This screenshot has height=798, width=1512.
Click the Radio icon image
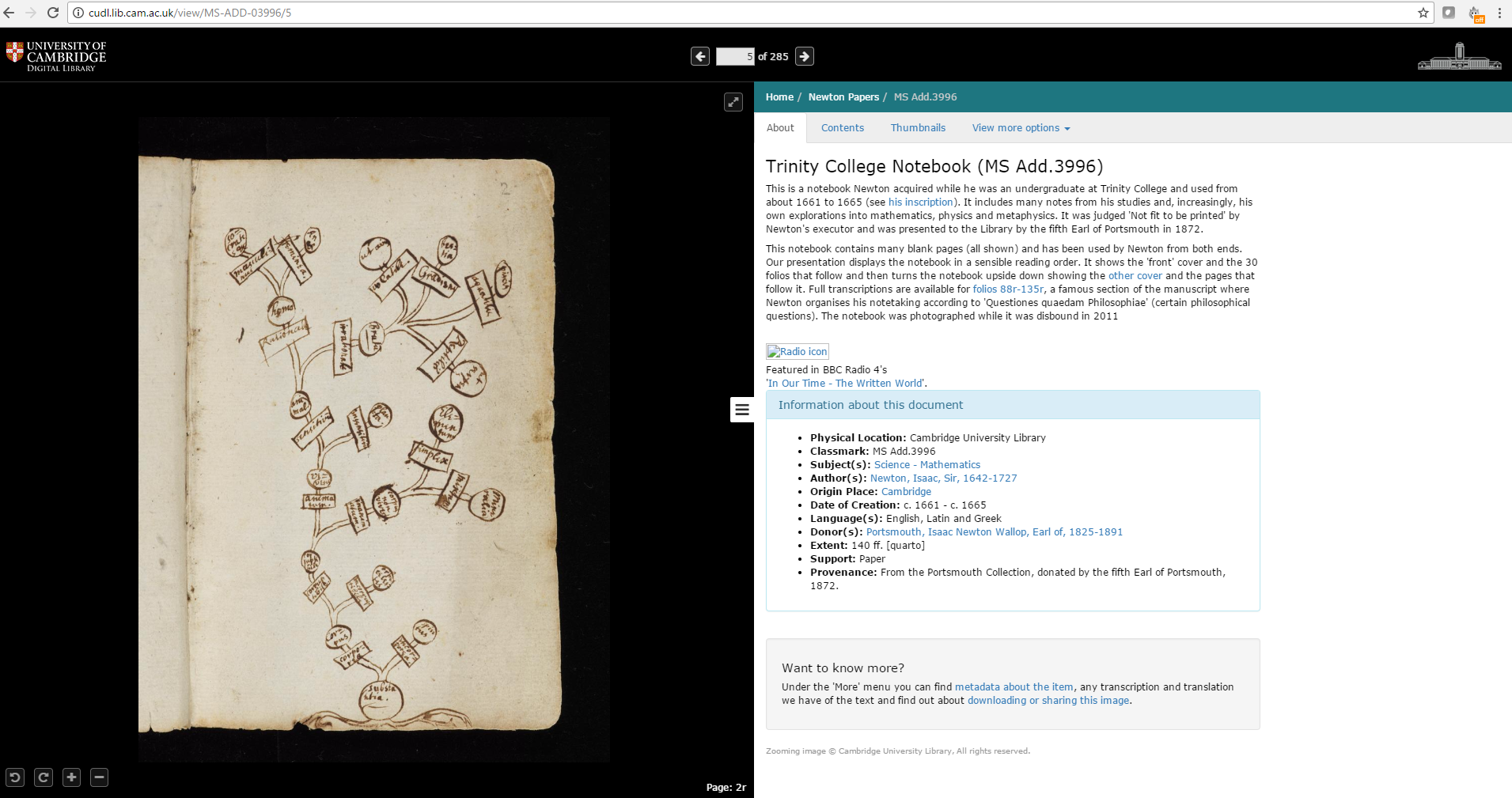pos(798,352)
